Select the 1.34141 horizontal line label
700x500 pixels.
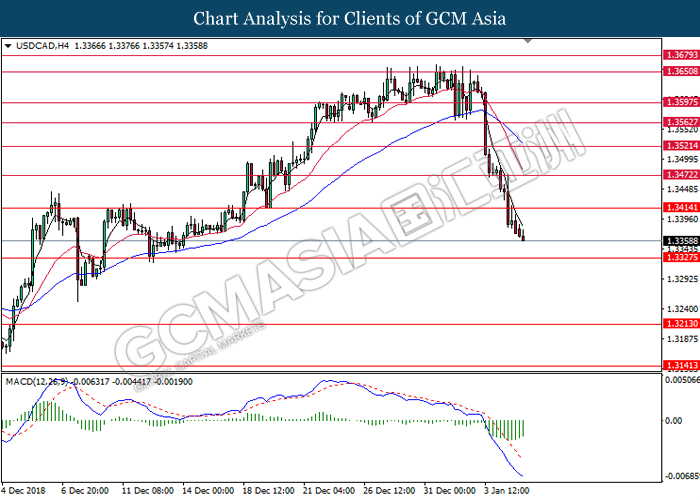tap(681, 207)
